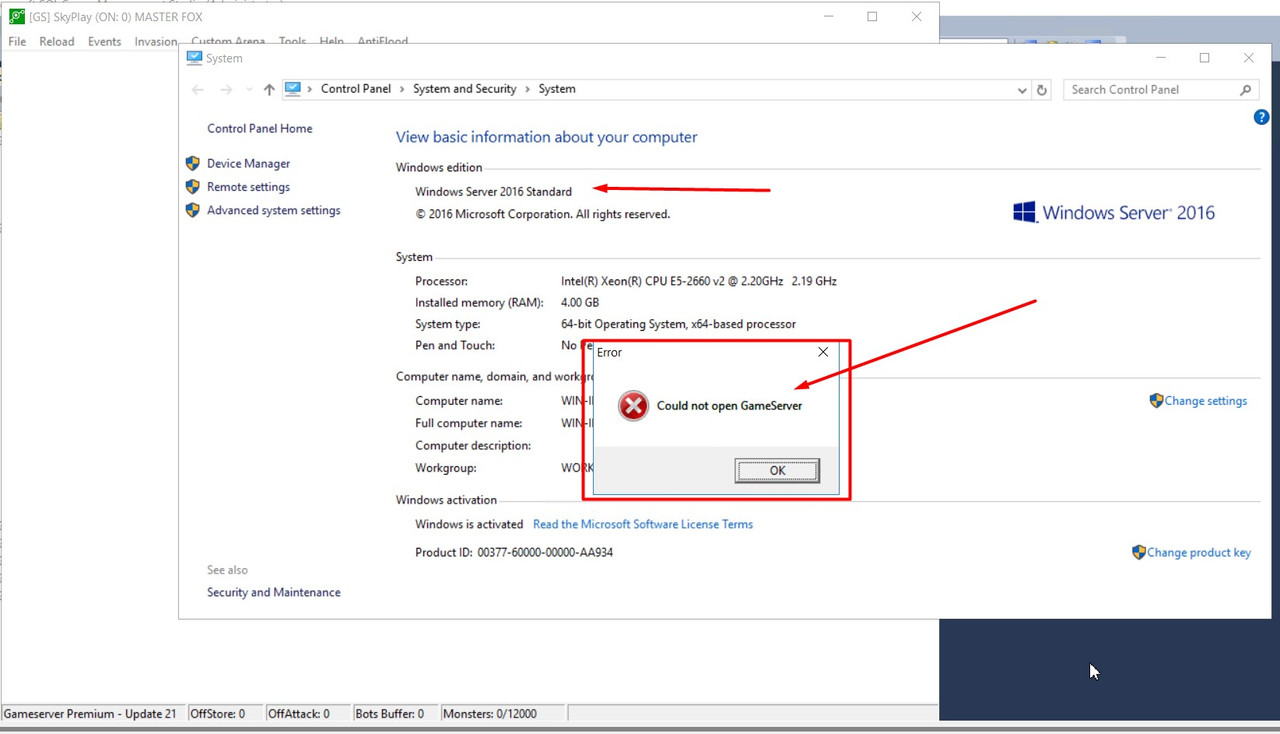This screenshot has width=1280, height=734.
Task: Refresh the System page
Action: tap(1042, 90)
